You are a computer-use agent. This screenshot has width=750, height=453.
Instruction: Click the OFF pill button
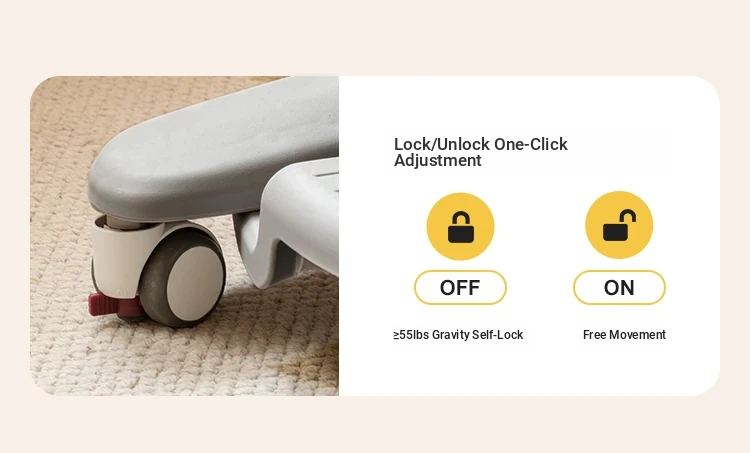(460, 287)
